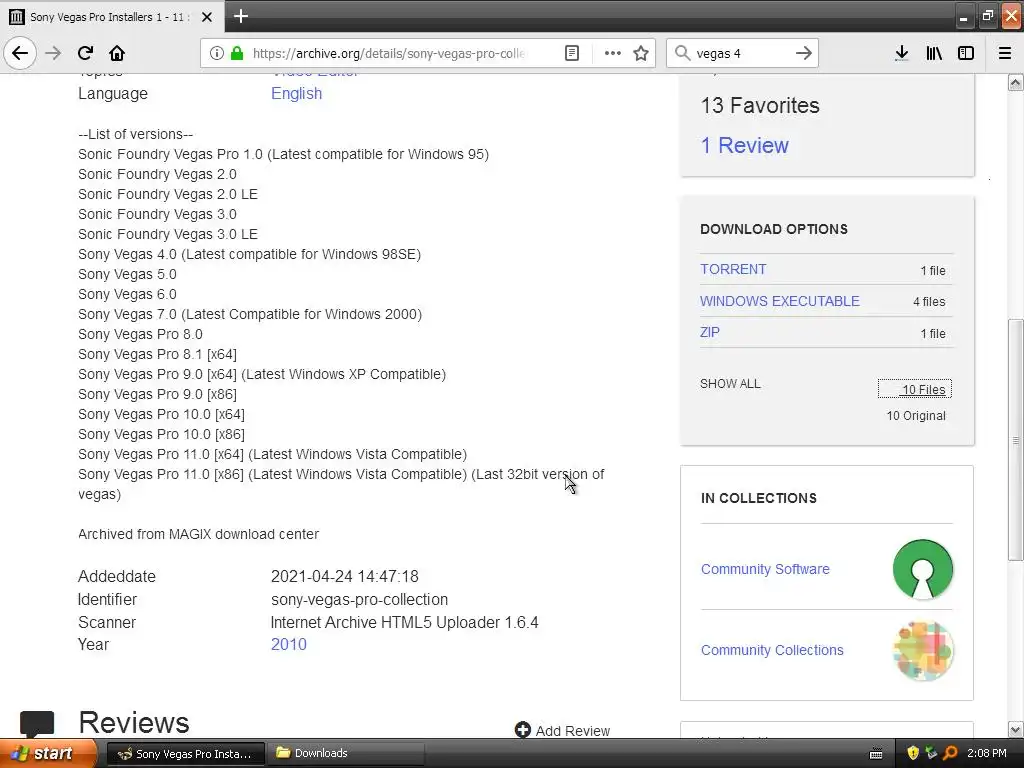Click the page scrollbar down arrow

(x=1015, y=729)
